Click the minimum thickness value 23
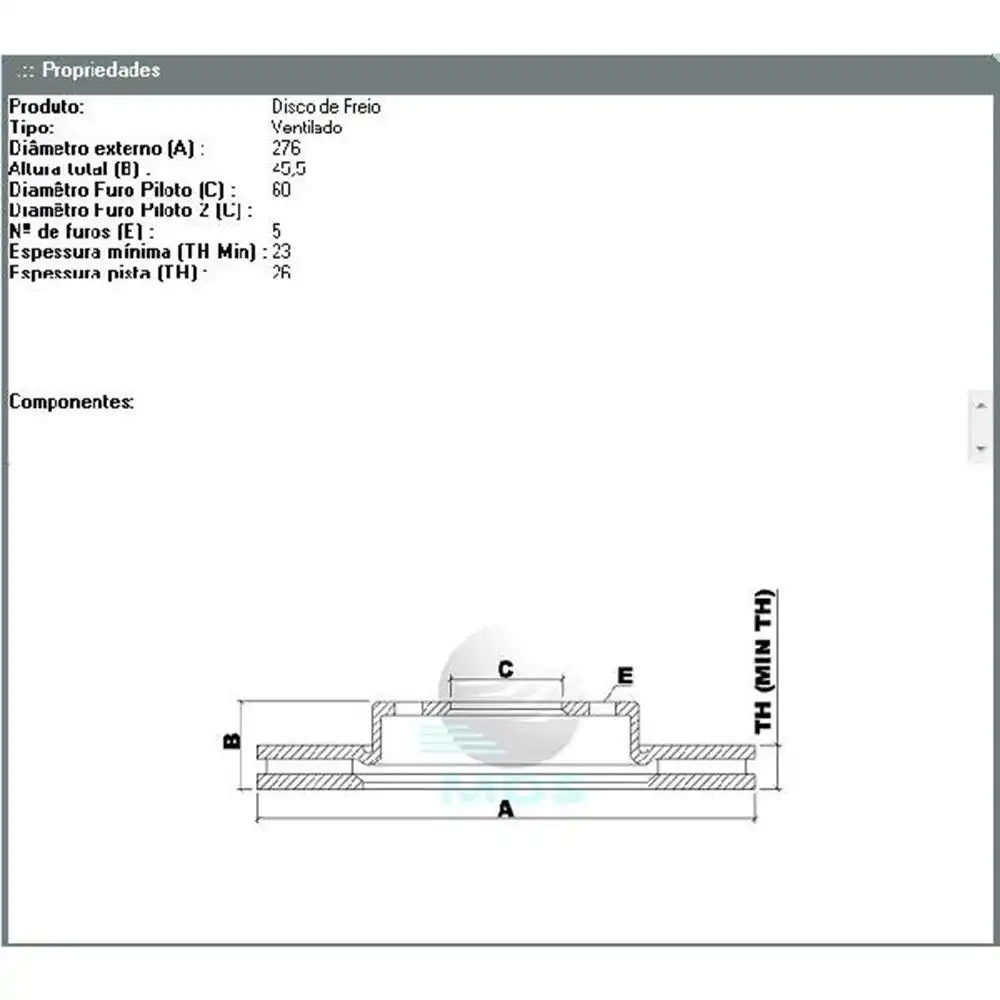This screenshot has width=1000, height=1000. 281,252
